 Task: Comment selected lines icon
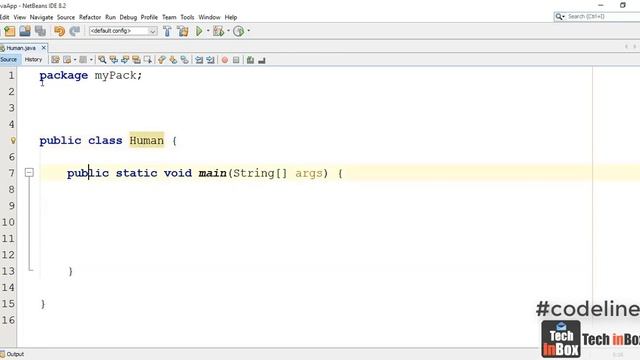pyautogui.click(x=250, y=60)
